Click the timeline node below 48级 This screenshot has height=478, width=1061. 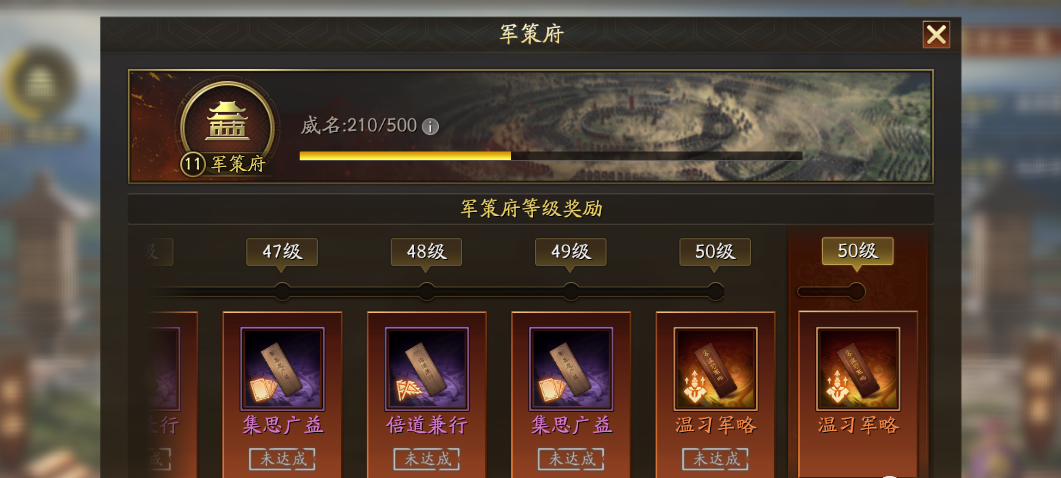point(427,292)
